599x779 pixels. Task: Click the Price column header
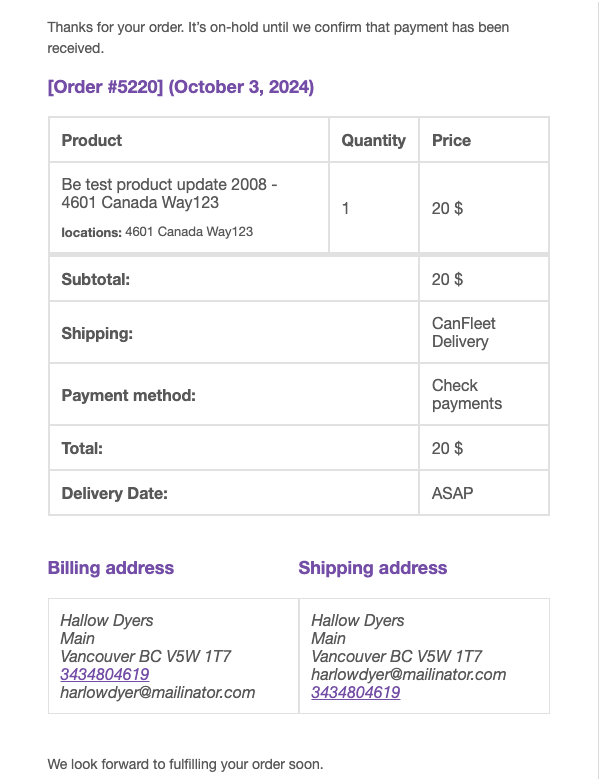(x=451, y=140)
